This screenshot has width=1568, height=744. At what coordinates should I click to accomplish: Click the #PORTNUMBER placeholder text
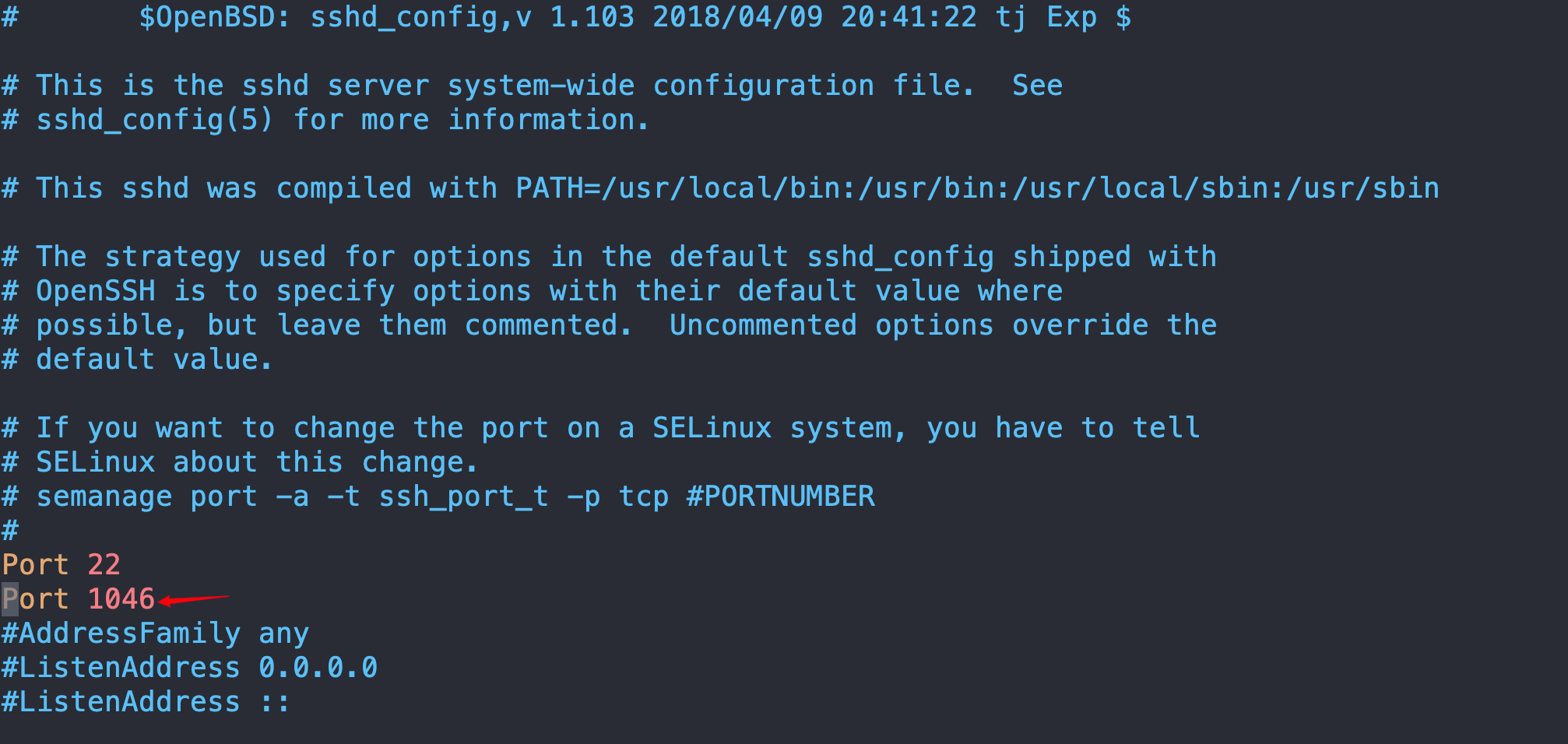point(781,496)
